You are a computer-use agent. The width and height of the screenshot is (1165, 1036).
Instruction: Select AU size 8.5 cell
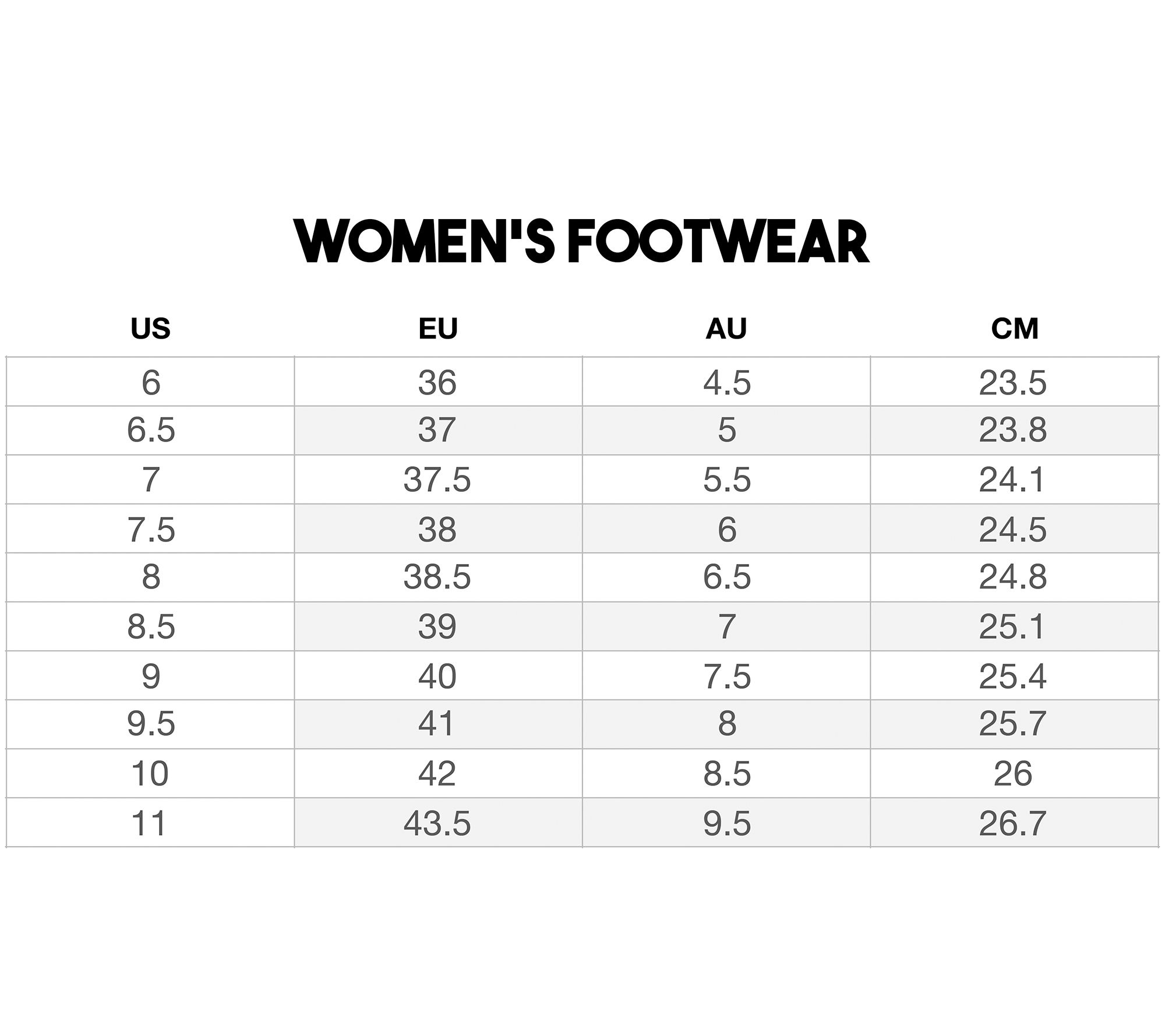pos(726,773)
